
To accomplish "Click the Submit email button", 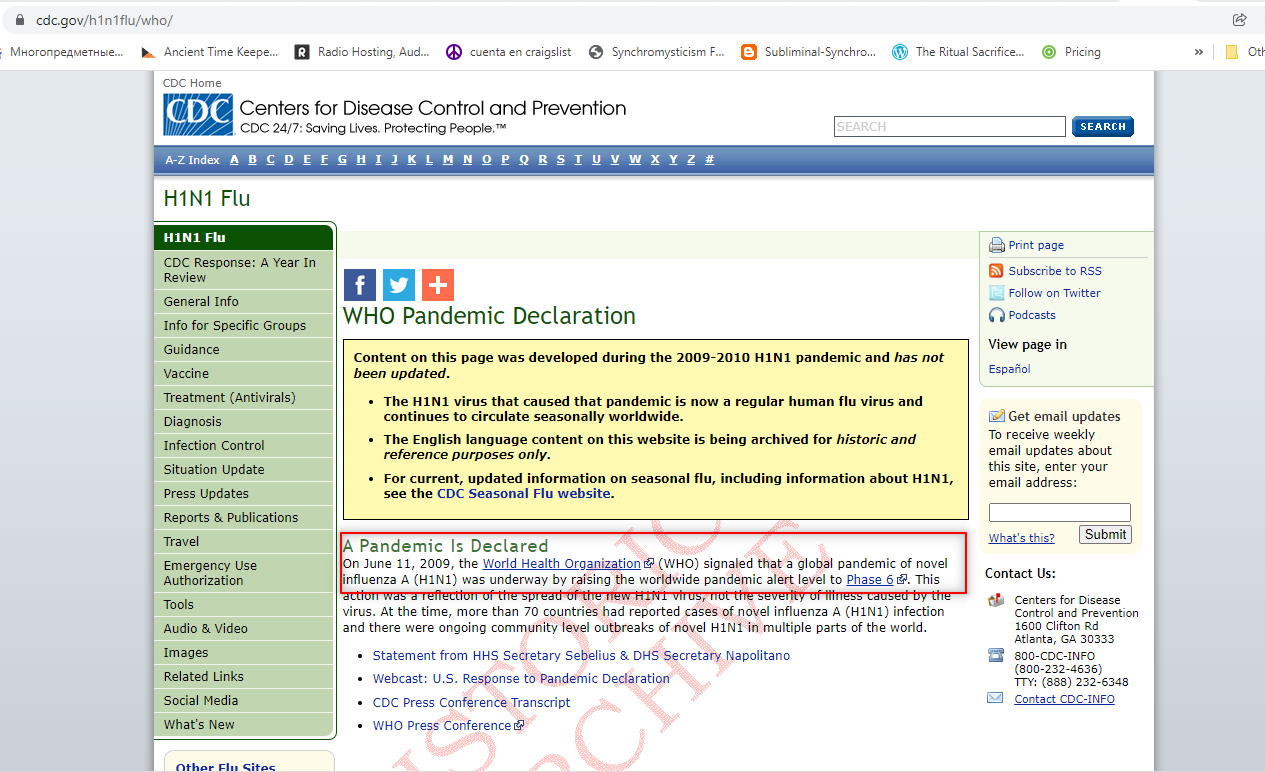I will pyautogui.click(x=1105, y=534).
